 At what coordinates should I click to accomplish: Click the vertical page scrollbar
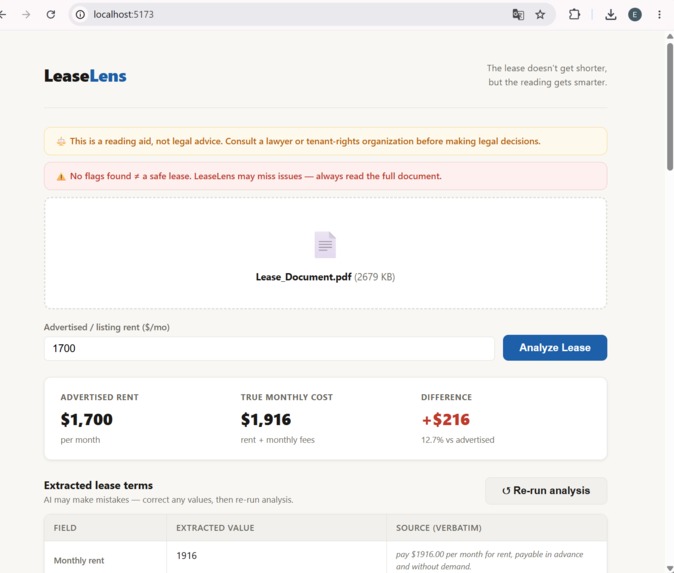(670, 107)
